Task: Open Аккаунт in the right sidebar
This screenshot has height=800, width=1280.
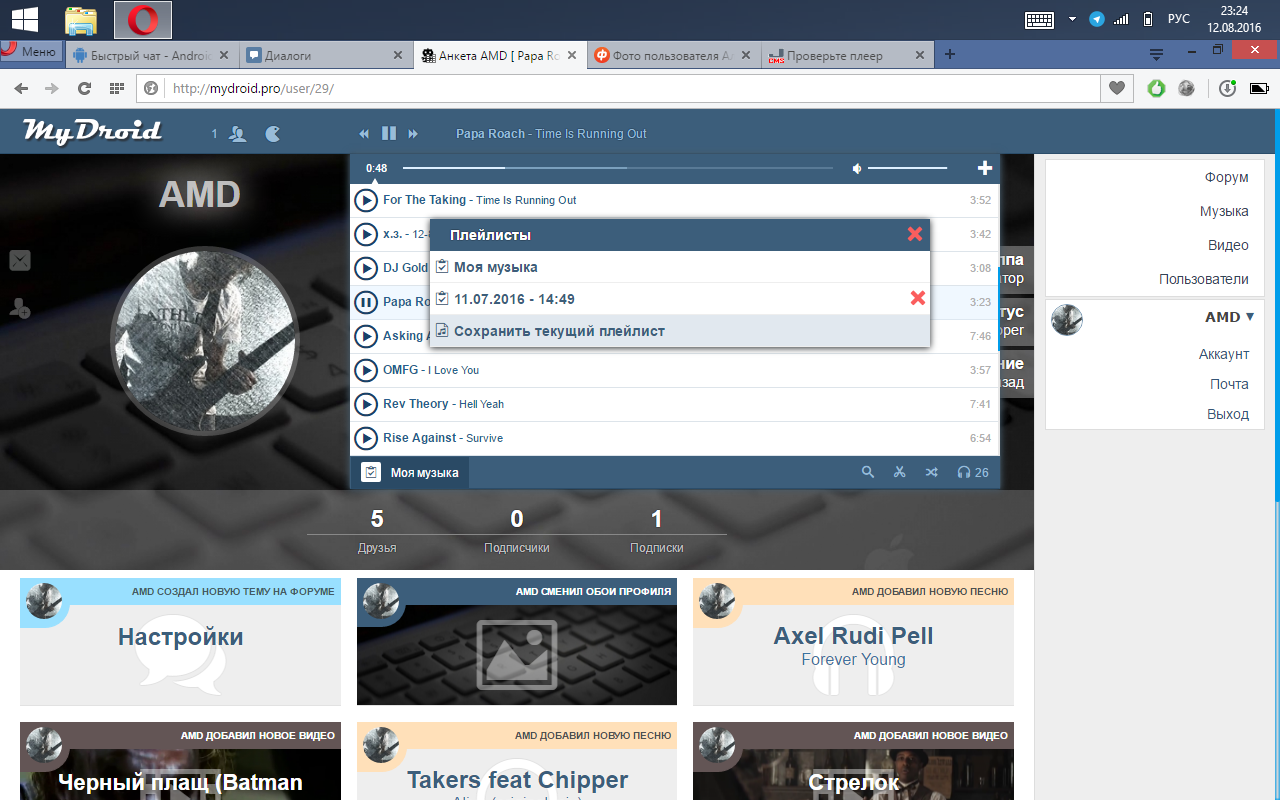Action: 1224,354
